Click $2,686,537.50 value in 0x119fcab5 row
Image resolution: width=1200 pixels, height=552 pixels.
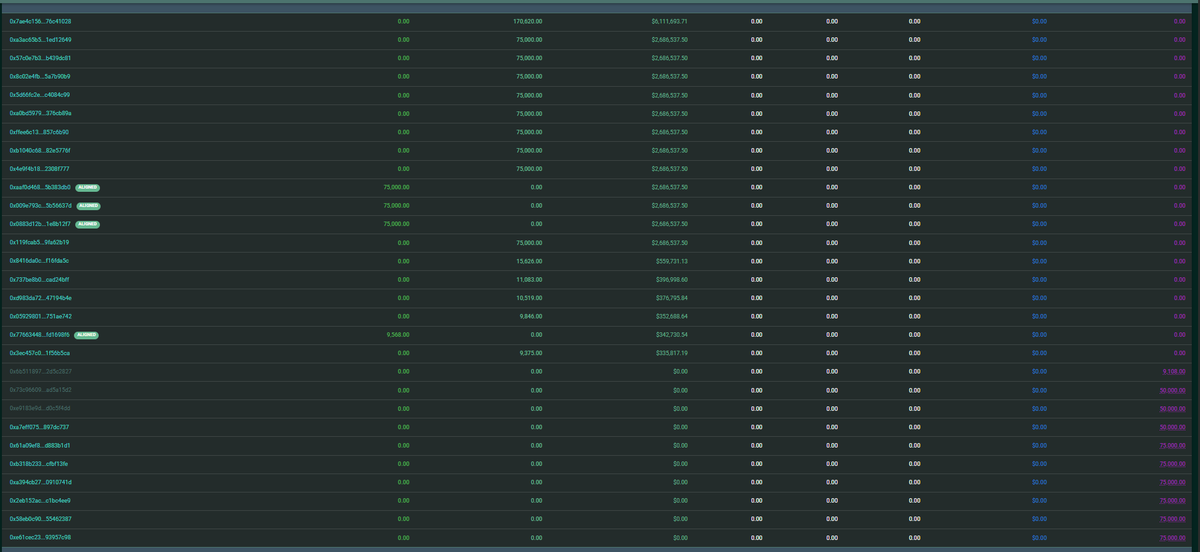669,242
